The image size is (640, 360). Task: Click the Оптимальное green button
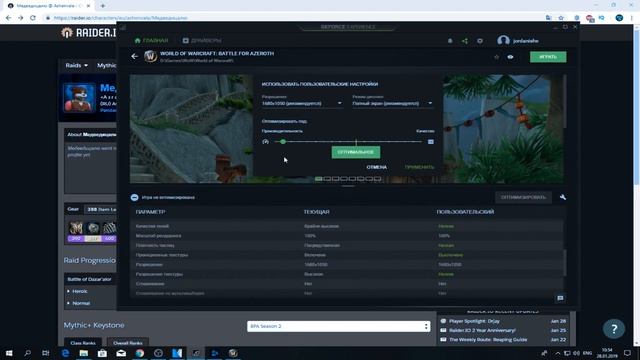356,152
